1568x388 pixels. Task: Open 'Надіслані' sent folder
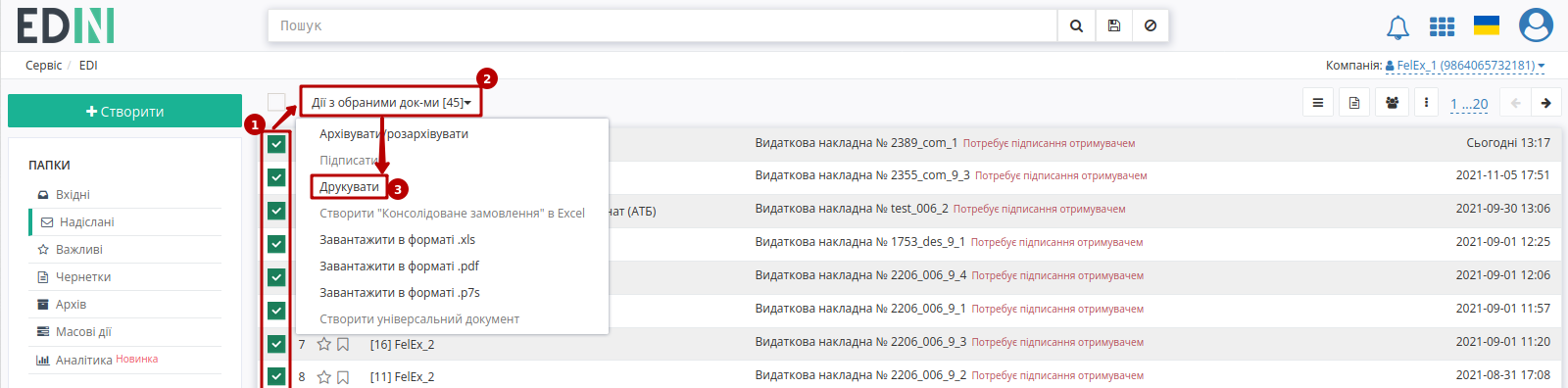86,222
